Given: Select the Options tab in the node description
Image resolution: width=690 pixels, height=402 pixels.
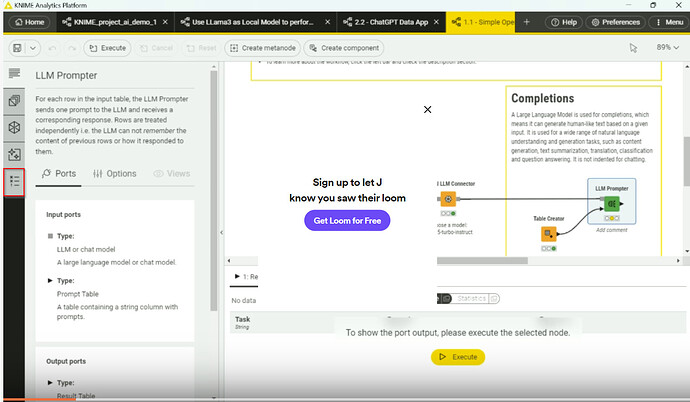Looking at the screenshot, I should pyautogui.click(x=114, y=174).
